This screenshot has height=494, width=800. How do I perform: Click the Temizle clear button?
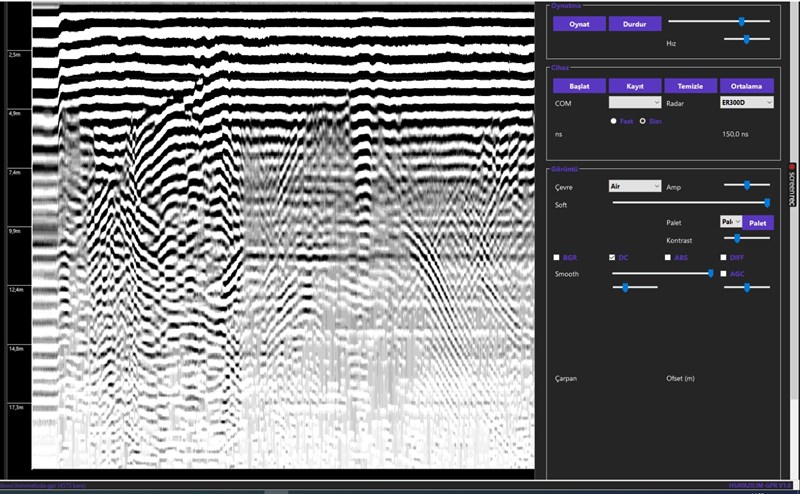pos(691,86)
